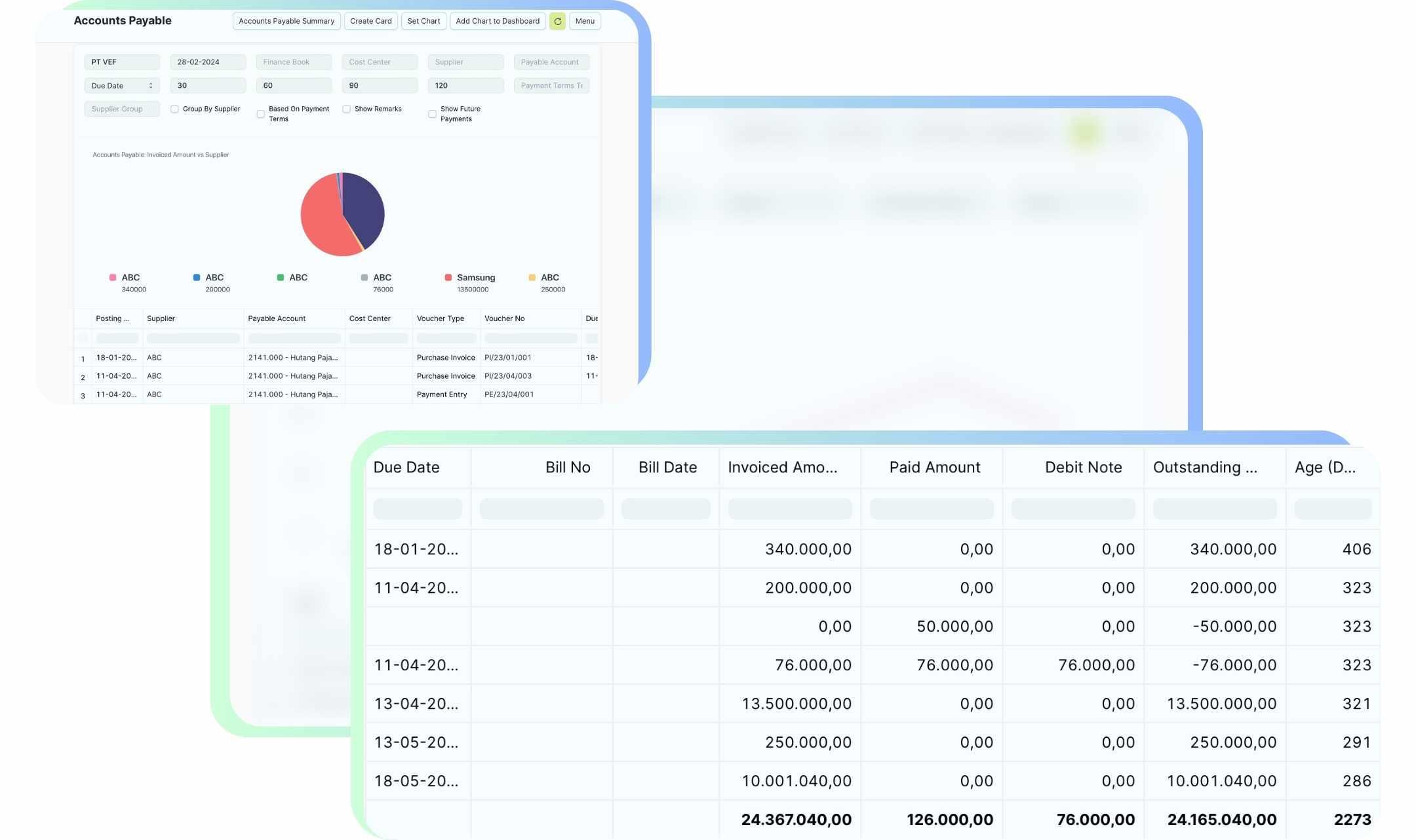Open the Finance Book filter
The image size is (1416, 840).
(293, 62)
